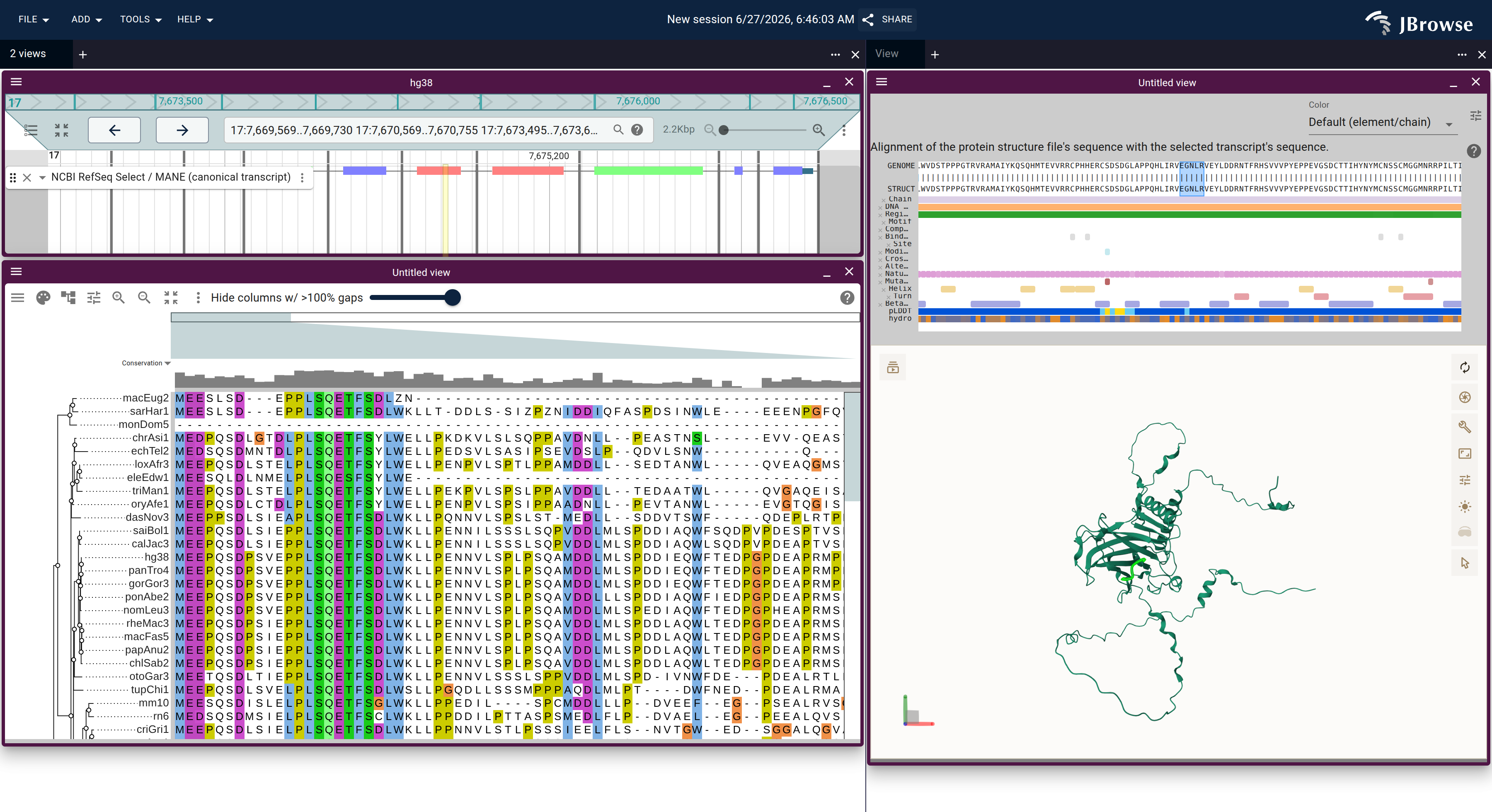Viewport: 1492px width, 812px height.
Task: Open the FILE menu
Action: [x=33, y=19]
